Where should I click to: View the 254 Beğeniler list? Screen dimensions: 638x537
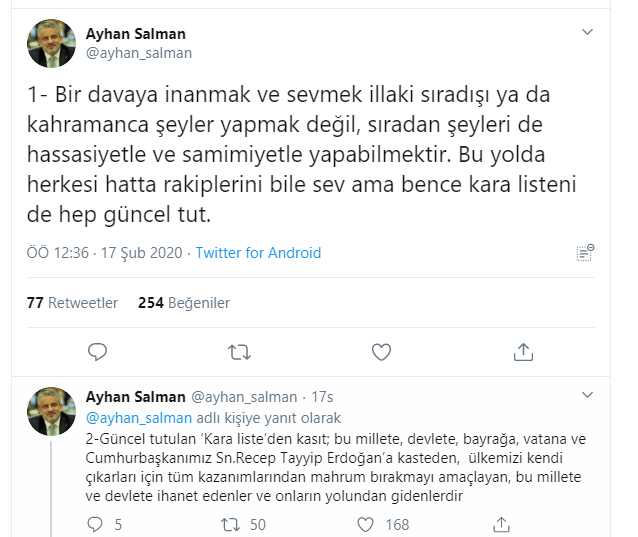click(184, 302)
